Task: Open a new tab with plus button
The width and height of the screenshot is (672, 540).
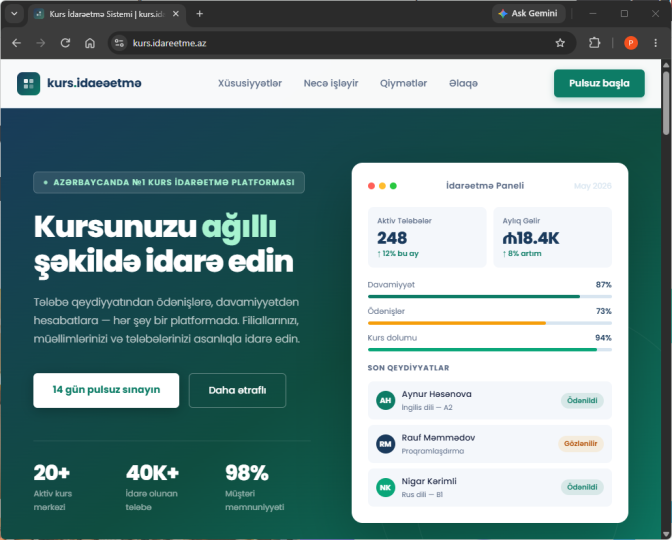Action: (199, 14)
